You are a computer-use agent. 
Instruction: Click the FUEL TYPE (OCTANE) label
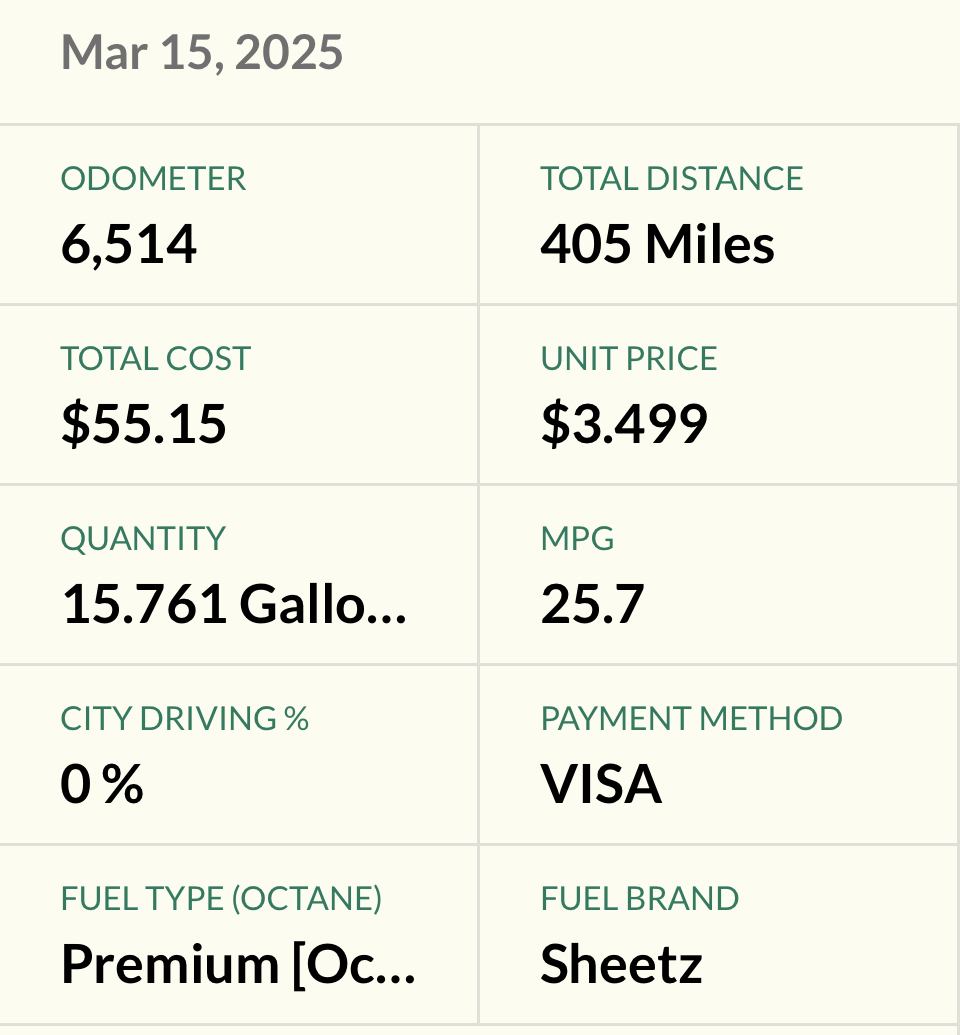[221, 898]
